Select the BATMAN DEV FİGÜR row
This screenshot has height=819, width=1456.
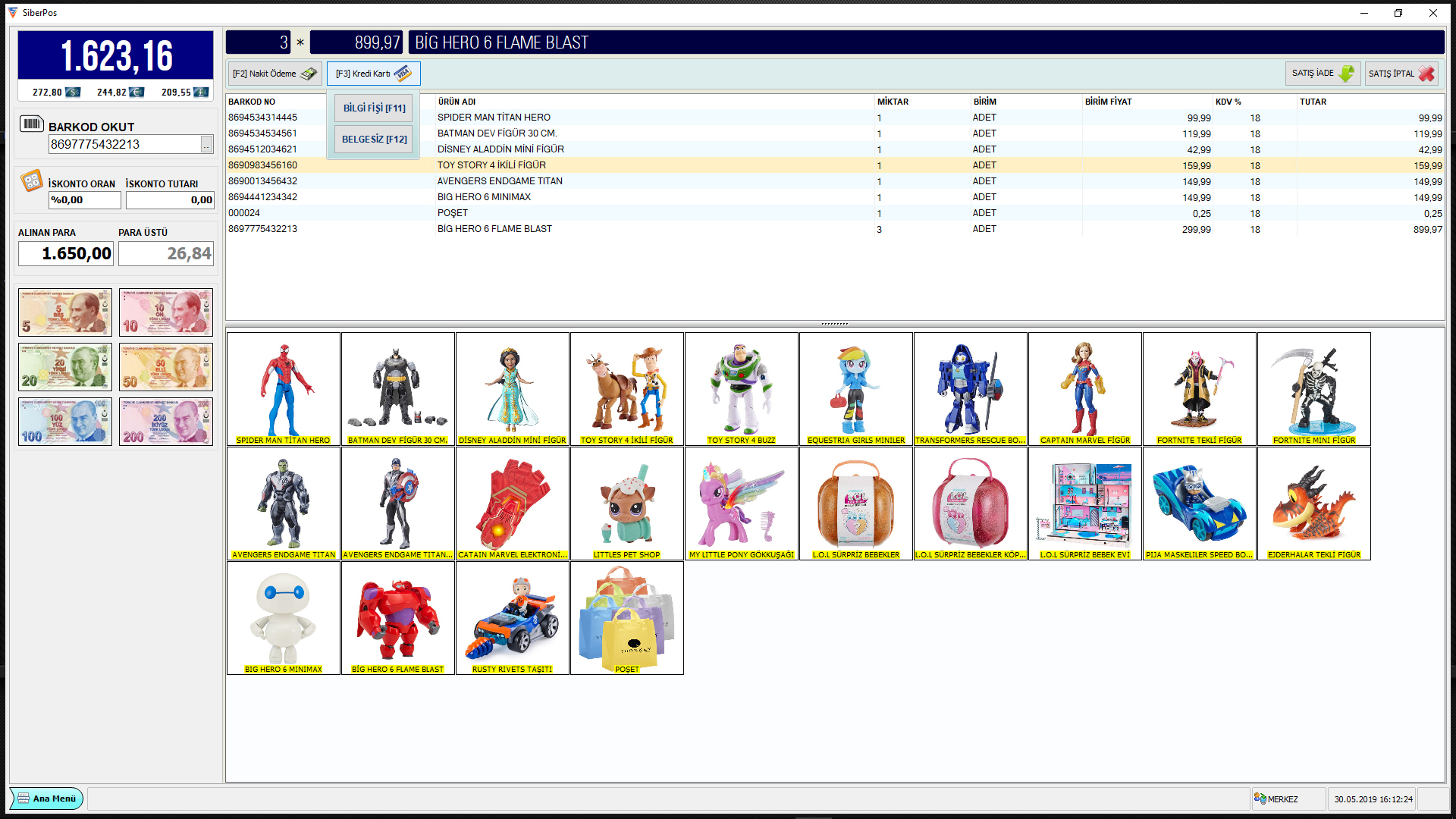[835, 133]
